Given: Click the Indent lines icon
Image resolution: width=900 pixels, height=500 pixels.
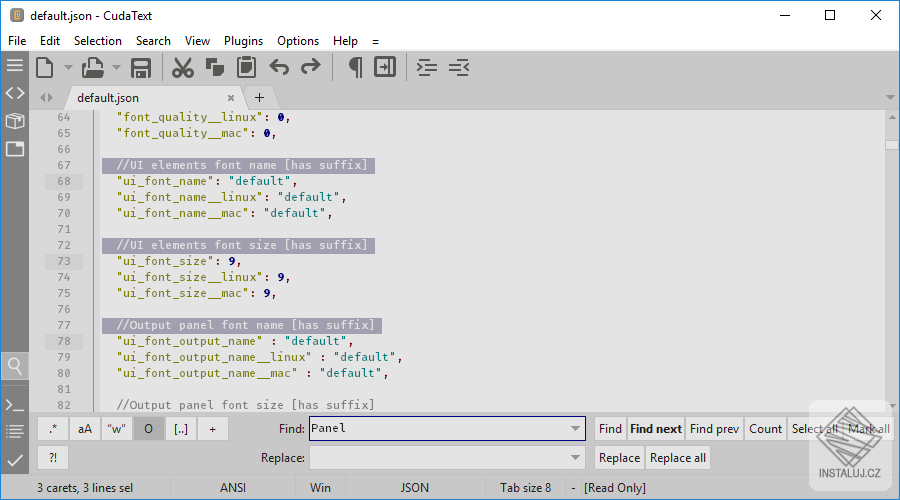Looking at the screenshot, I should 427,68.
